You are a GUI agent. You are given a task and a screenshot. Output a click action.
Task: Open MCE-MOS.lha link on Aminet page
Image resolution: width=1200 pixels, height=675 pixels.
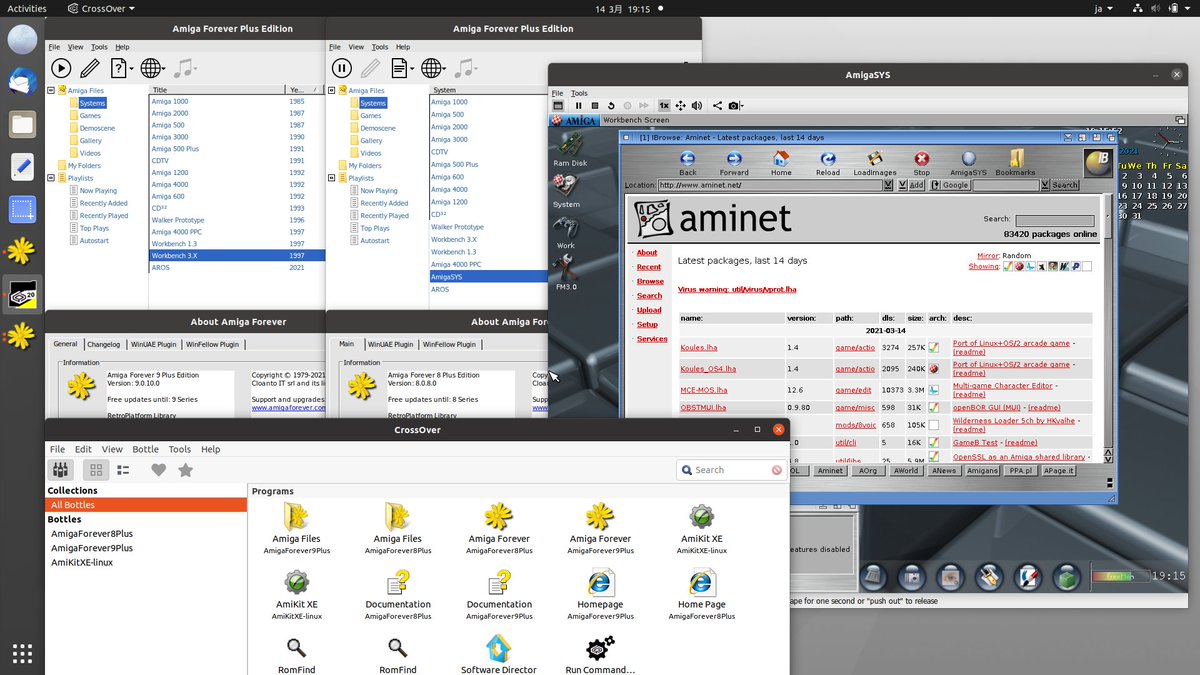tap(705, 390)
